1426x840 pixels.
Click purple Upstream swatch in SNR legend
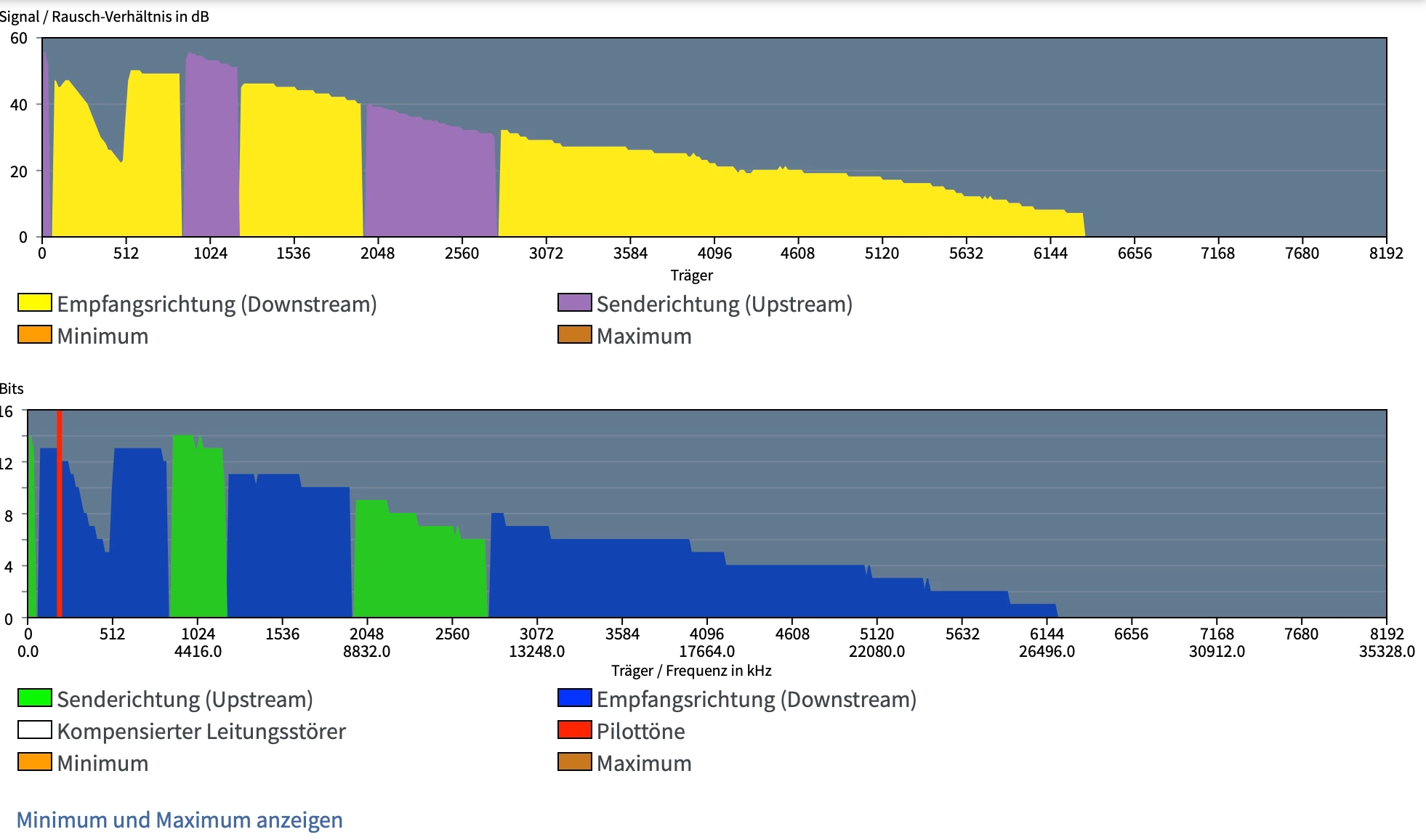[x=574, y=303]
